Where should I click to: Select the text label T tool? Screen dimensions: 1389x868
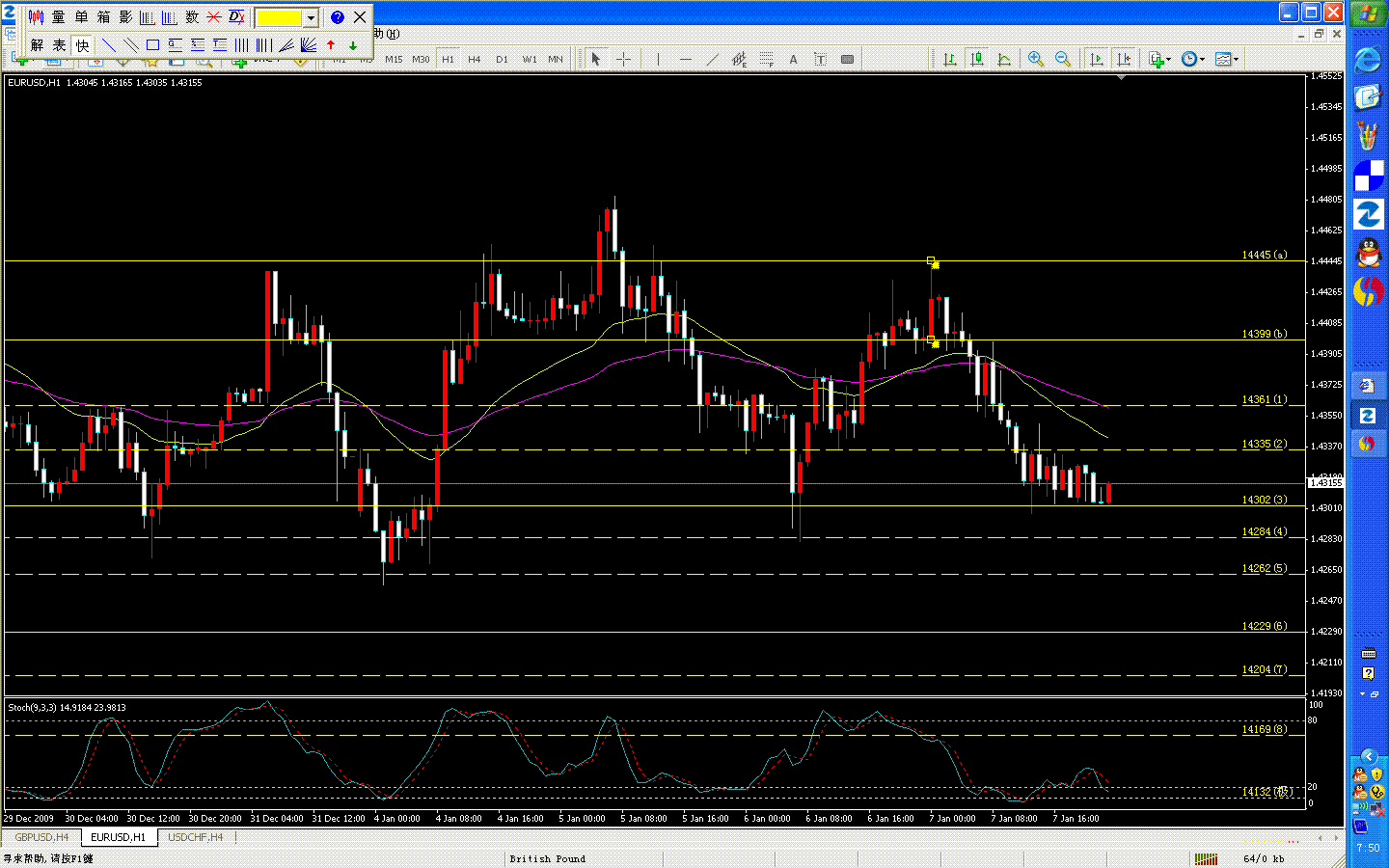[x=820, y=60]
